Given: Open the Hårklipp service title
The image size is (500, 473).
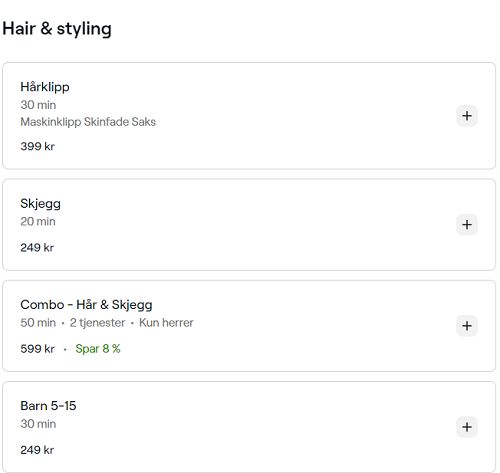Looking at the screenshot, I should tap(45, 87).
